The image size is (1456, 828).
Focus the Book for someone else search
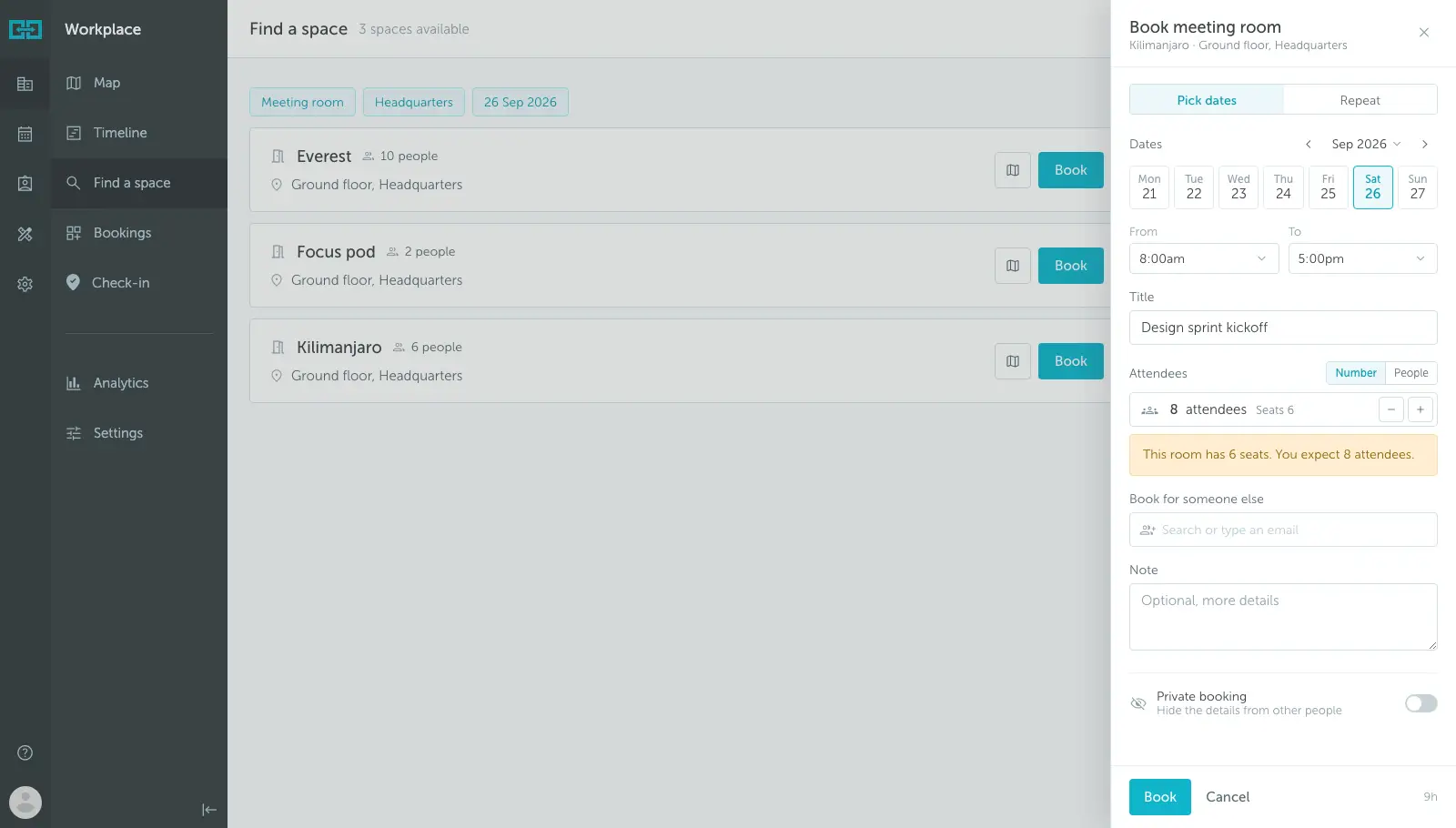[1283, 530]
